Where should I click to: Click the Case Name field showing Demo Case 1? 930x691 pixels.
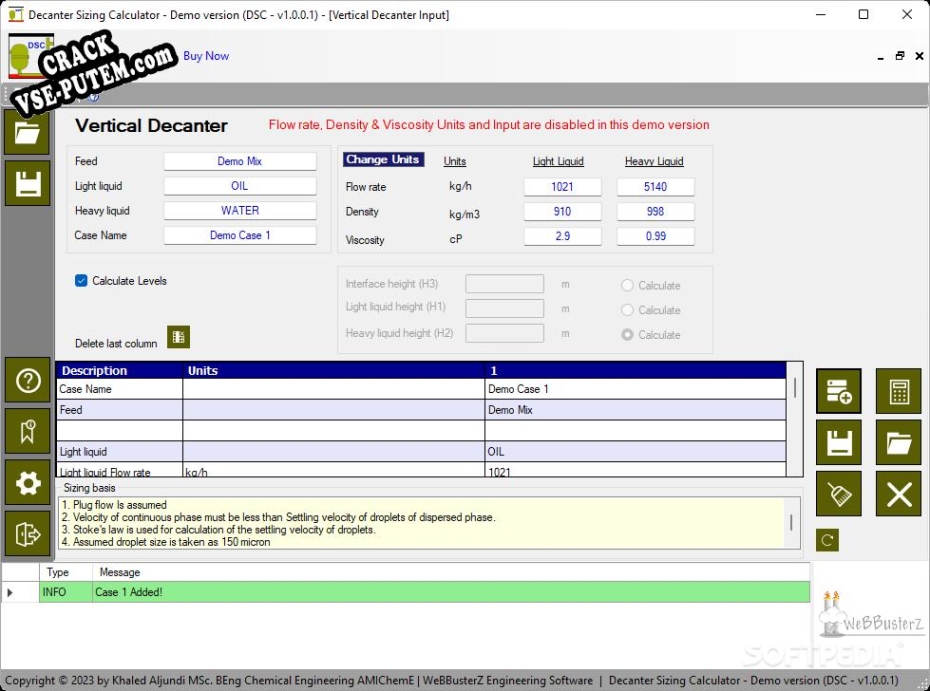click(240, 235)
